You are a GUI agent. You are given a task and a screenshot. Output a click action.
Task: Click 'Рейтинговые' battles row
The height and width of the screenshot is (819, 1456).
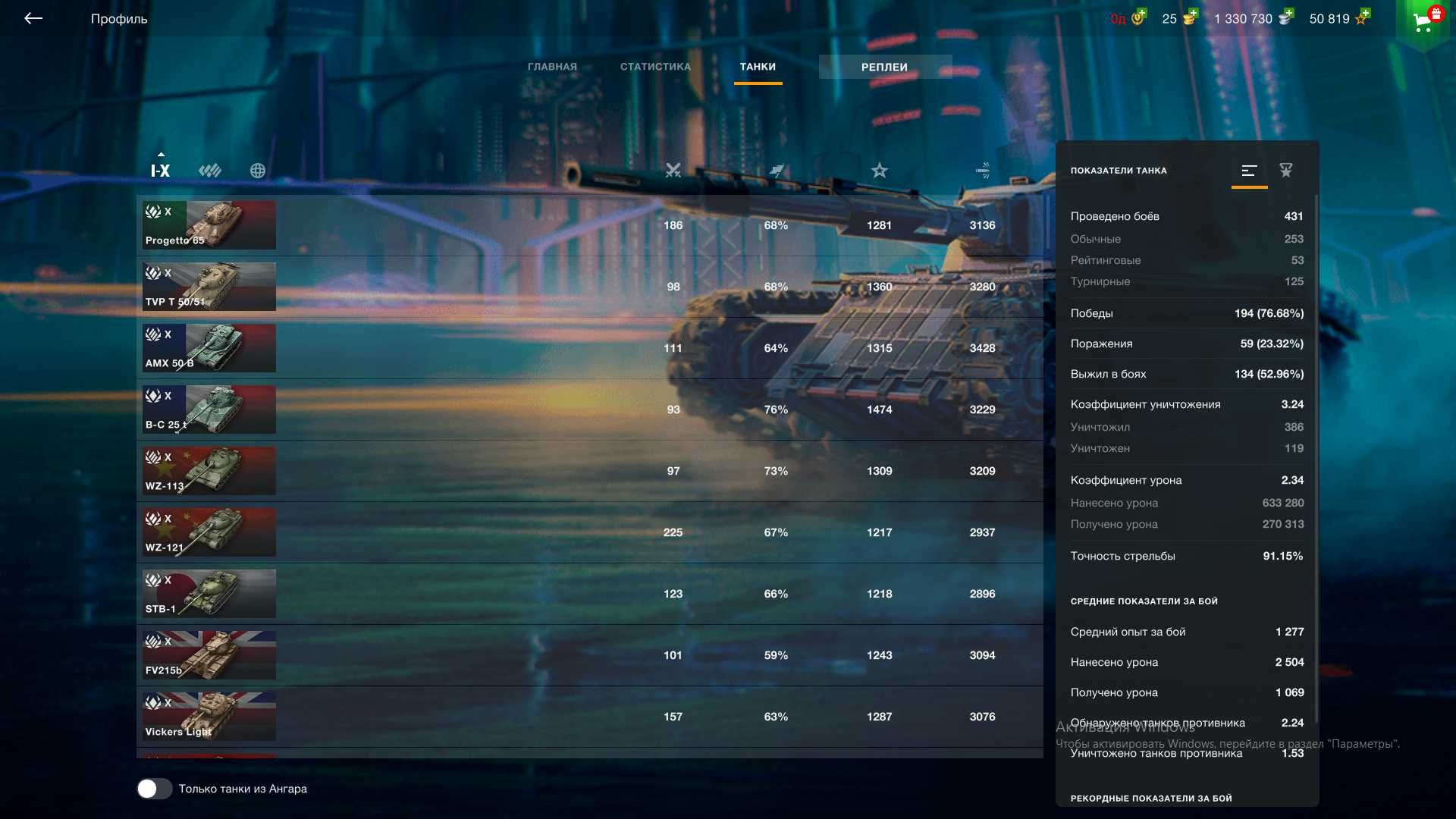pyautogui.click(x=1187, y=260)
